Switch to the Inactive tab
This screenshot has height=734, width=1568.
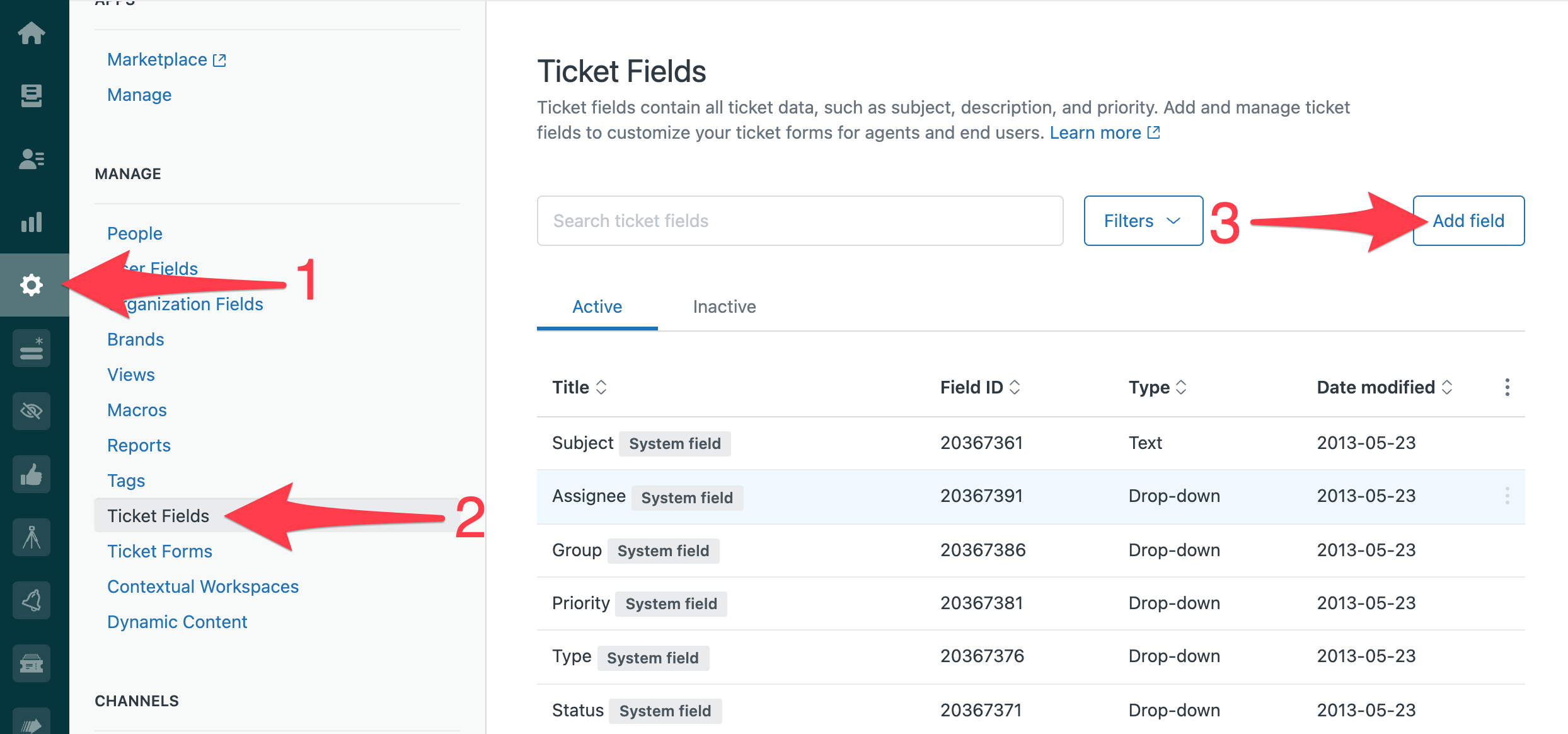(x=724, y=306)
